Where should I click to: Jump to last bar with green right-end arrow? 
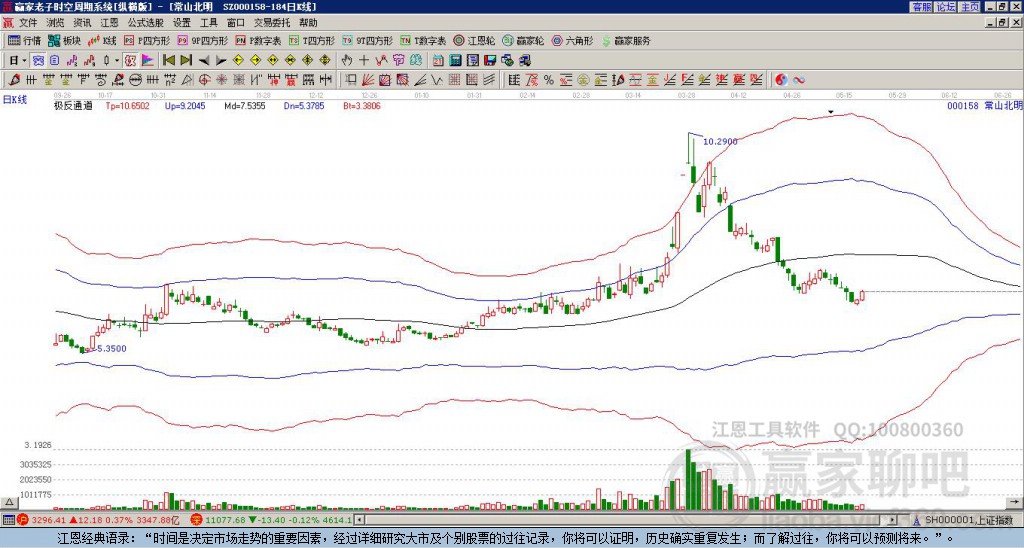186,60
